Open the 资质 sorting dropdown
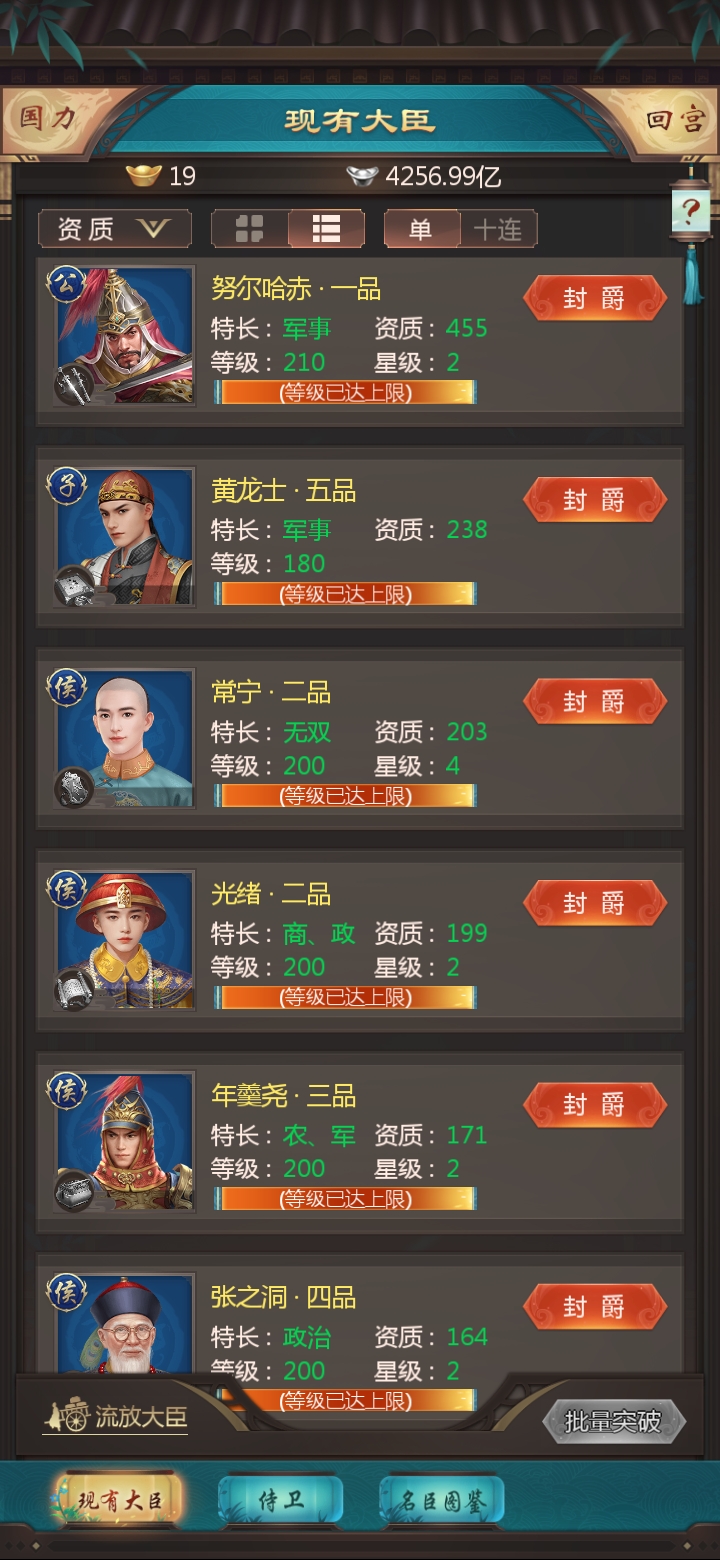 pos(115,229)
